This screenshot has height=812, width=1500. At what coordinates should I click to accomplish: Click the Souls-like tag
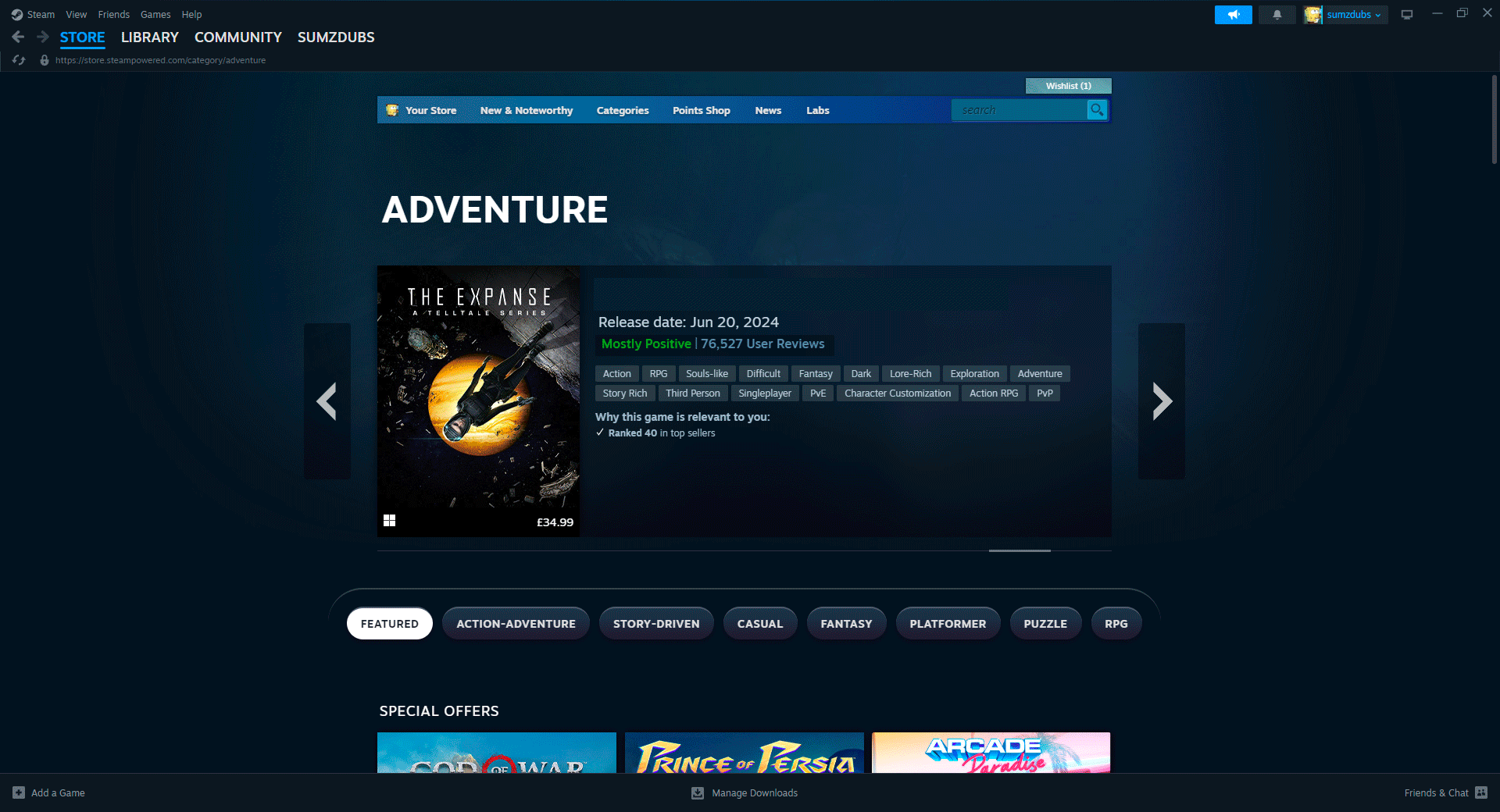point(707,373)
